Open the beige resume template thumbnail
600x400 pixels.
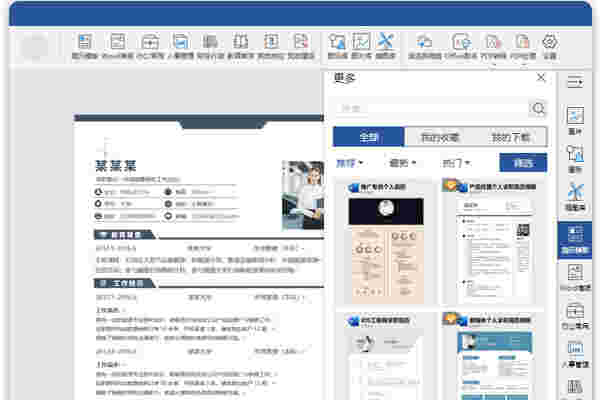pyautogui.click(x=386, y=250)
